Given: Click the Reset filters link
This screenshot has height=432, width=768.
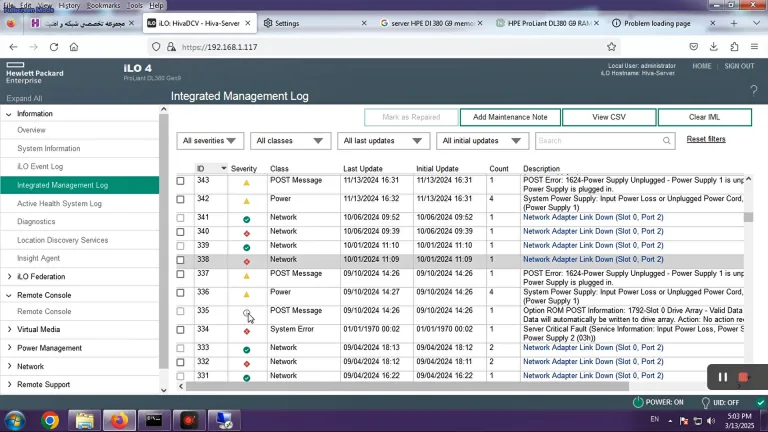Looking at the screenshot, I should (x=706, y=139).
